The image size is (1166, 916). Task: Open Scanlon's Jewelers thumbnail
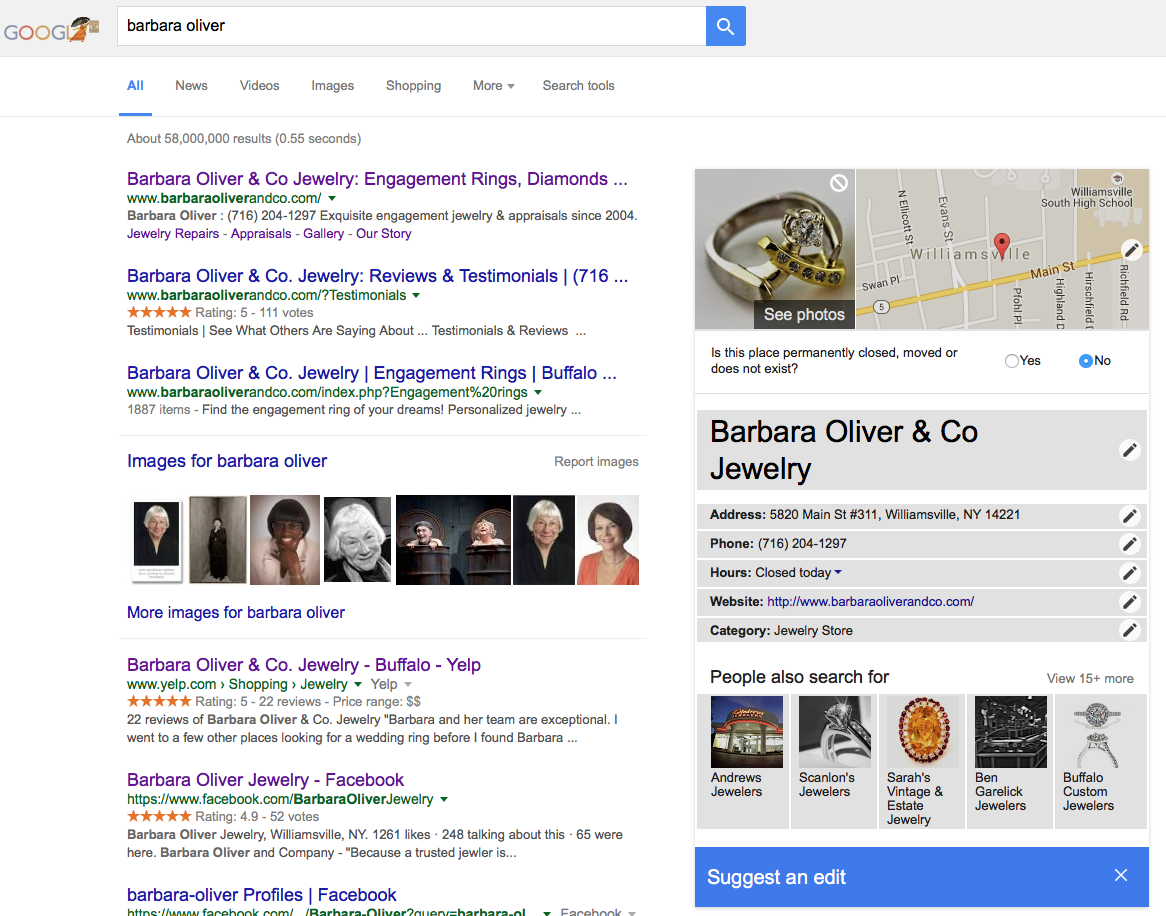[834, 732]
